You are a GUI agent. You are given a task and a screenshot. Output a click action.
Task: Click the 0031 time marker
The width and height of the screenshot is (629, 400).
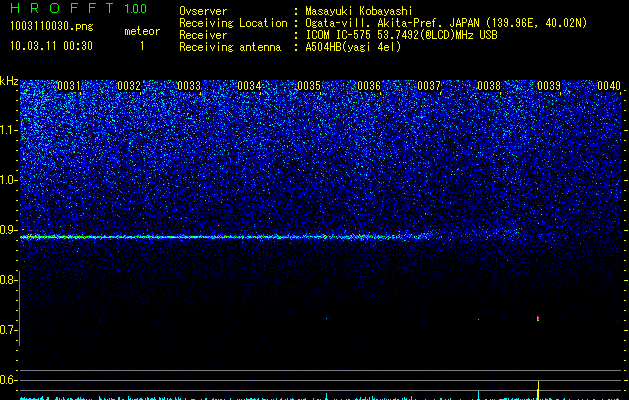[x=69, y=86]
